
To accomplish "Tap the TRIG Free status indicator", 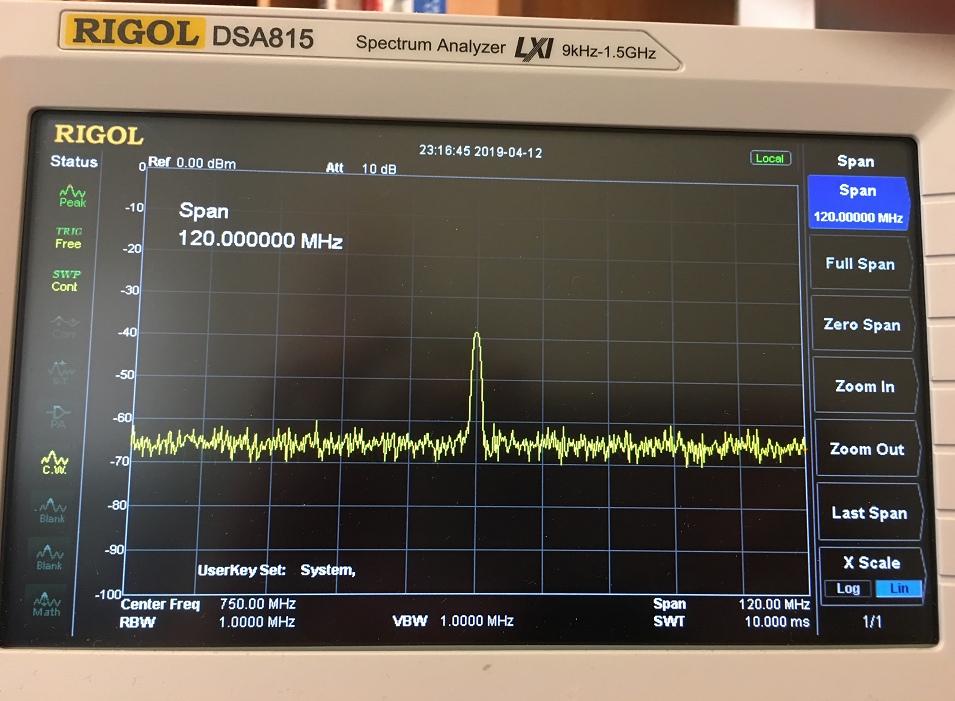I will point(68,238).
